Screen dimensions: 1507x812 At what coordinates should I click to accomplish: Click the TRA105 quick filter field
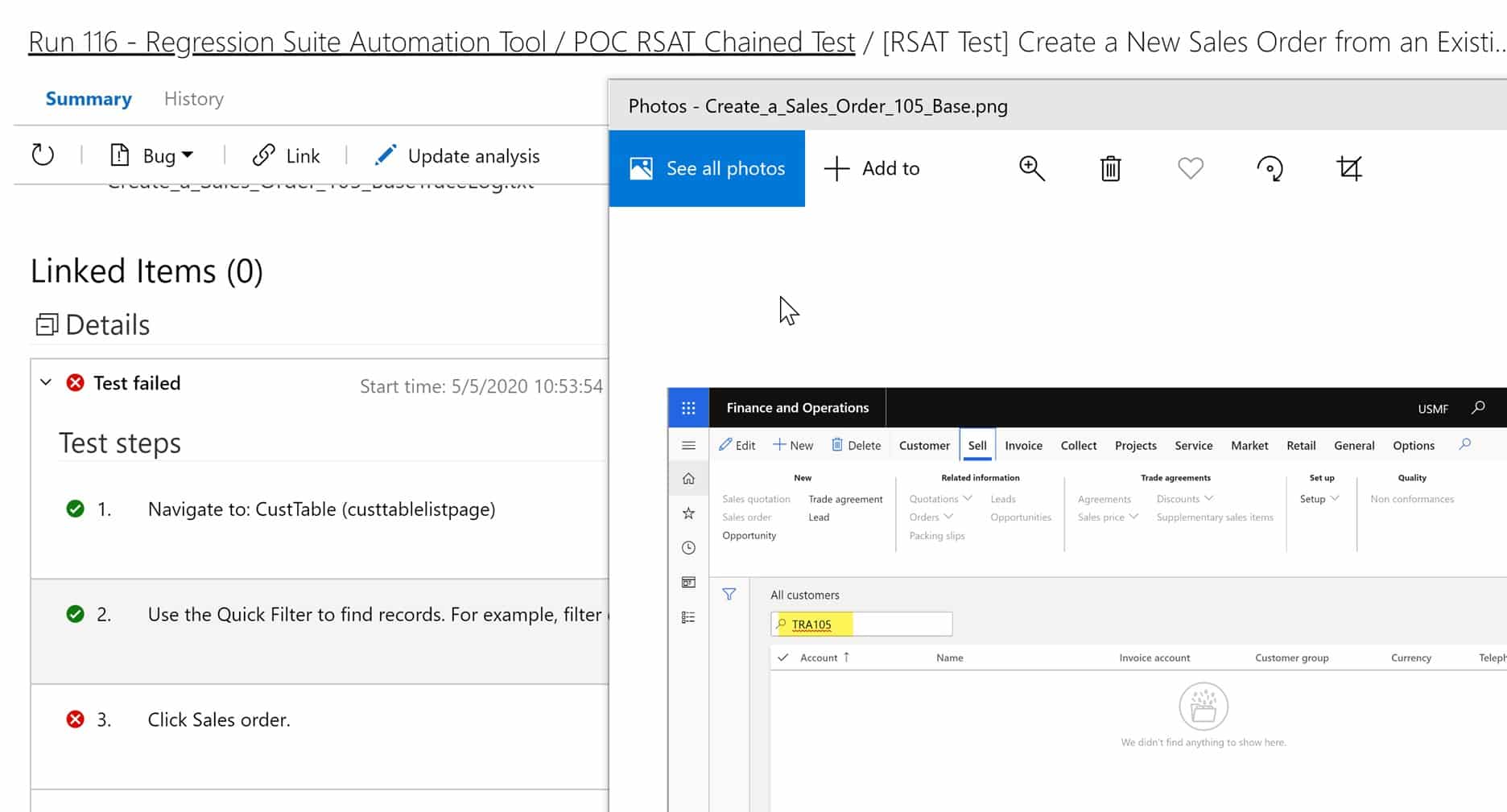(x=861, y=624)
